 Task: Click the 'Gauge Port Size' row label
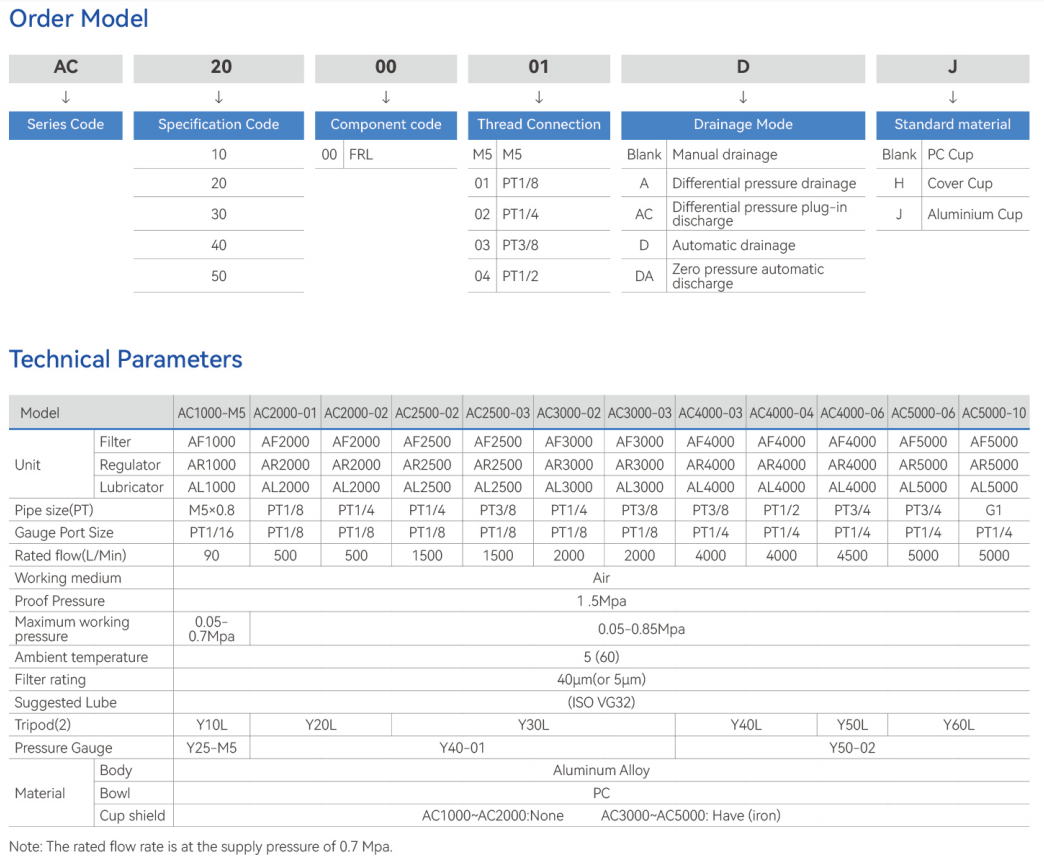pyautogui.click(x=64, y=533)
